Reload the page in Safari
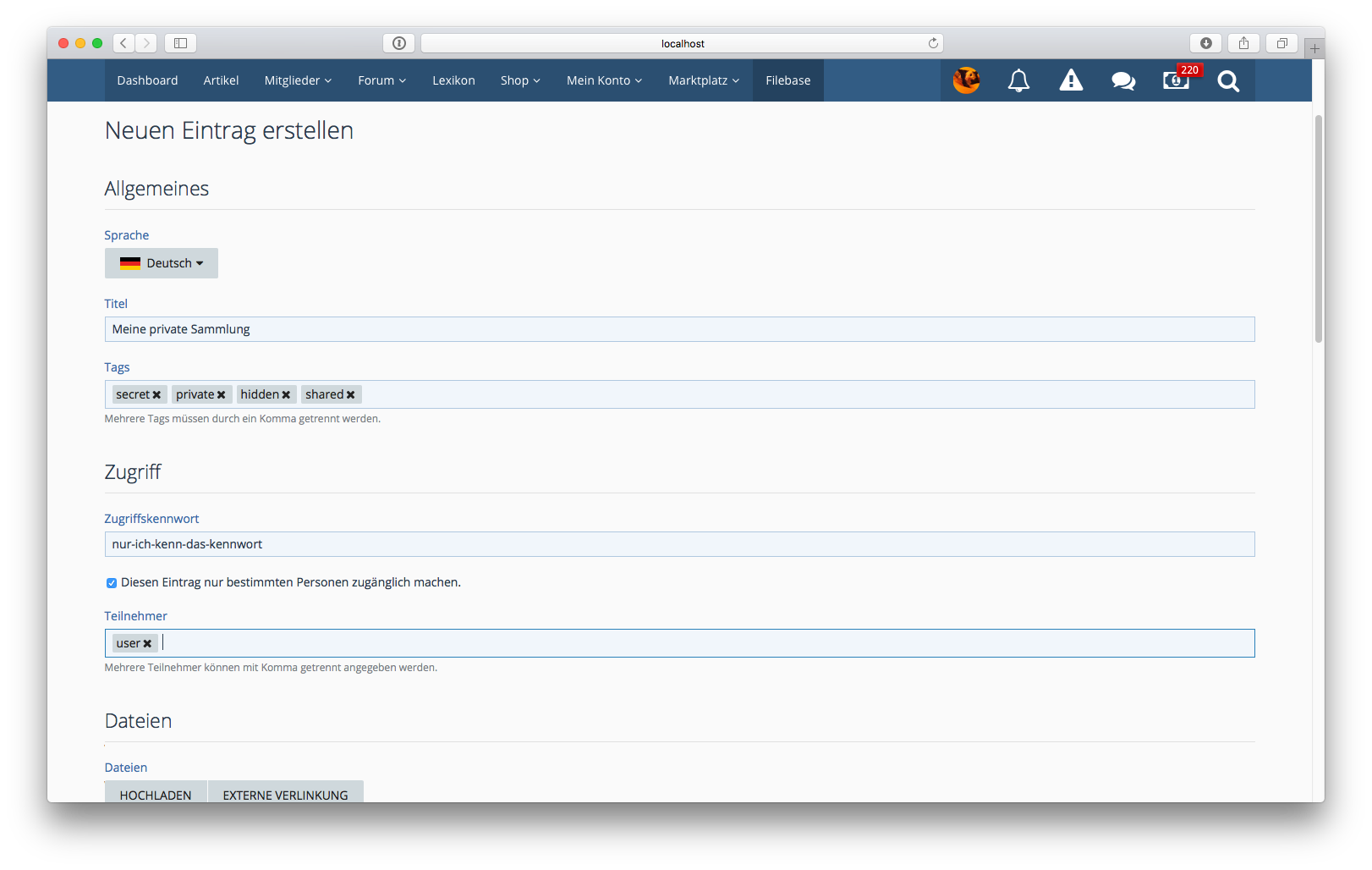The image size is (1372, 870). [933, 43]
